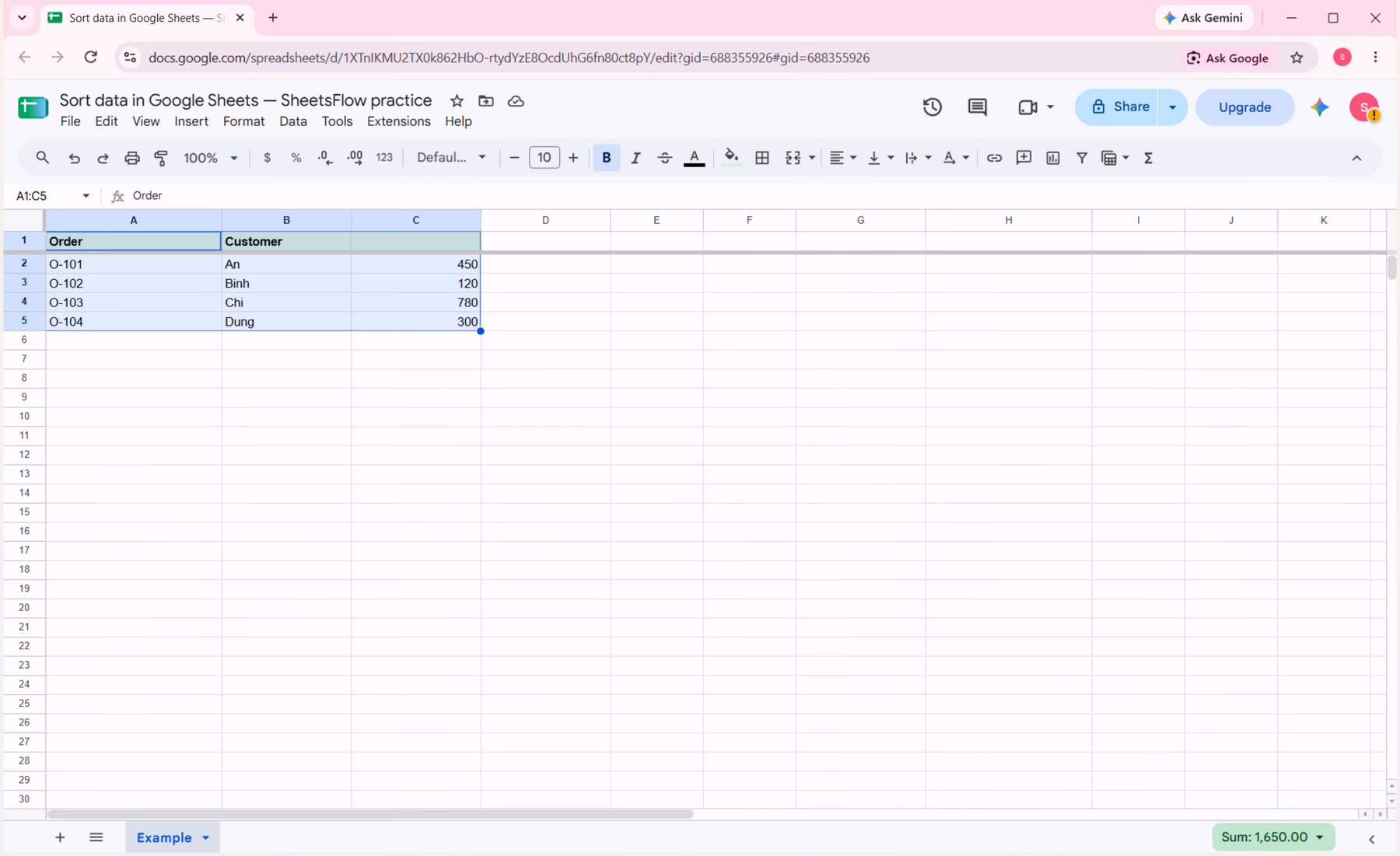Open the Functions sigma icon
The height and width of the screenshot is (856, 1400).
1148,158
